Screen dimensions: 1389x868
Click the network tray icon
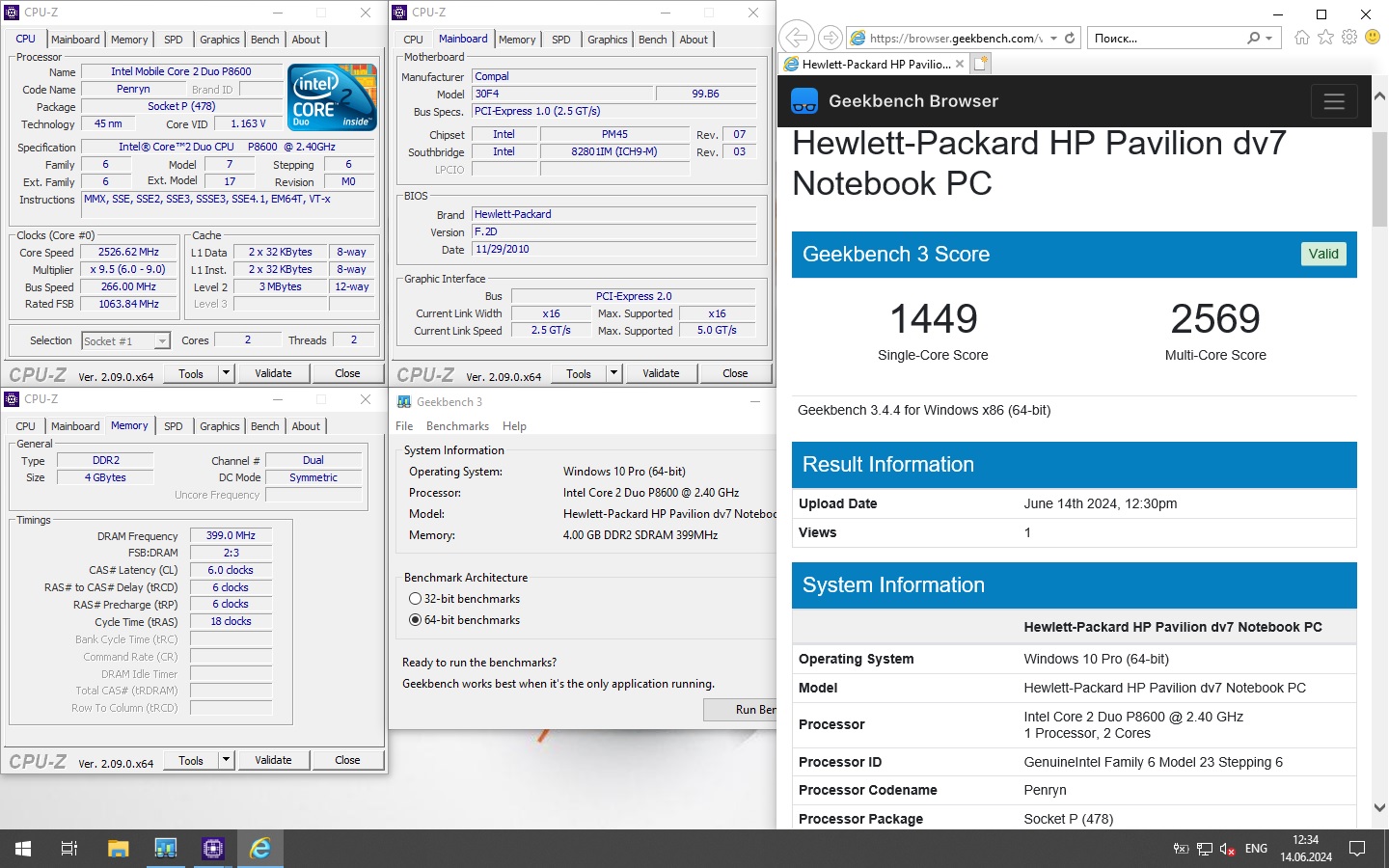1205,849
